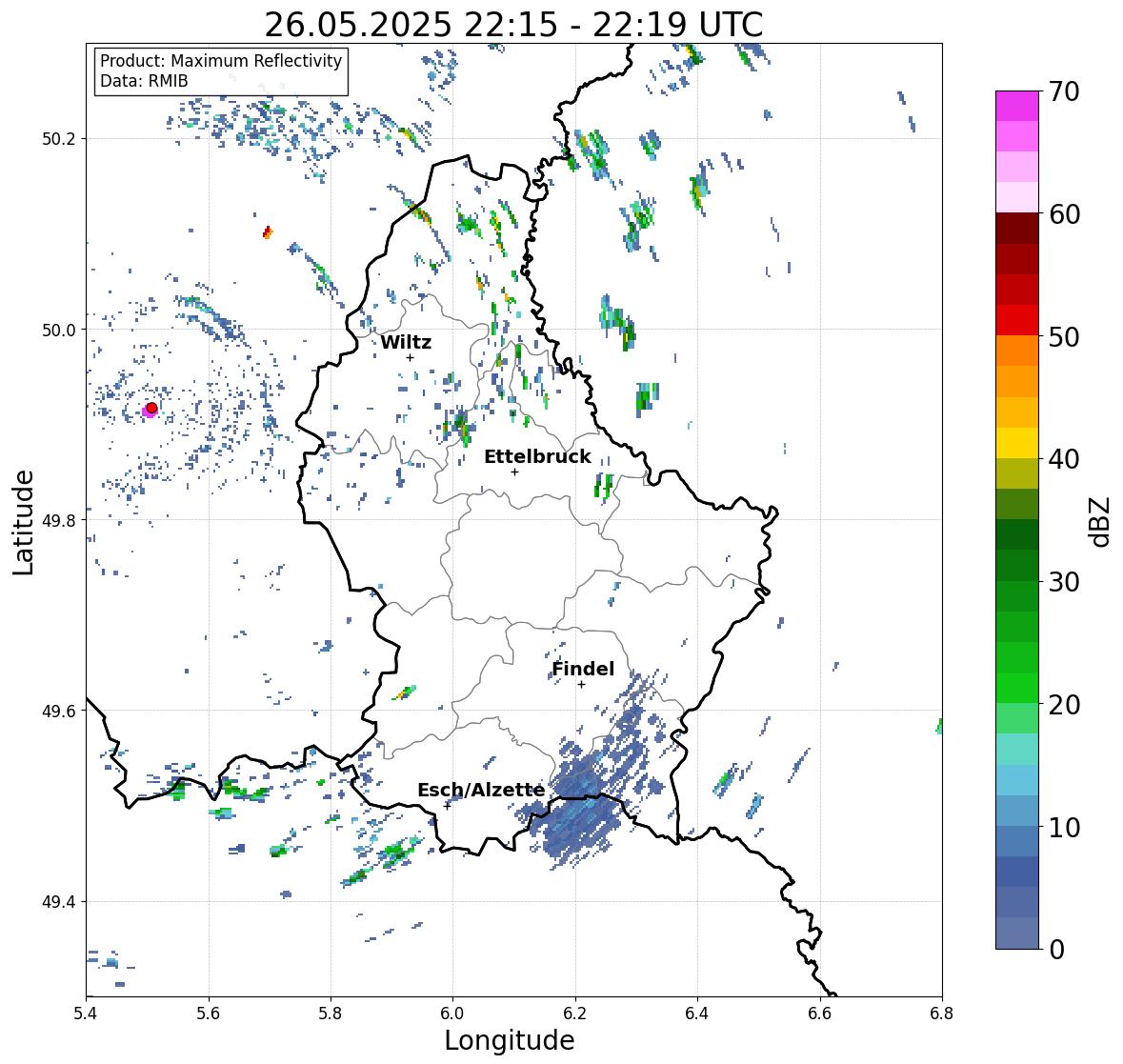Click the dBZ colorbar label
This screenshot has width=1123, height=1064.
[x=1101, y=522]
